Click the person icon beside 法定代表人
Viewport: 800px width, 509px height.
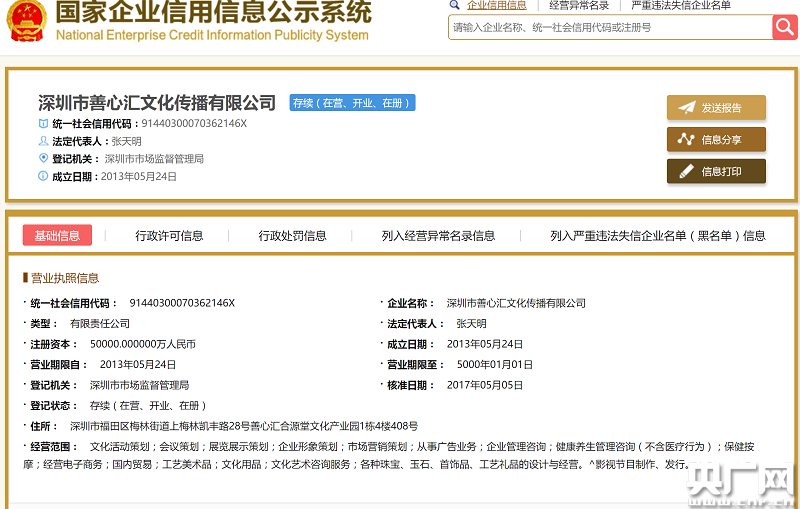[43, 141]
